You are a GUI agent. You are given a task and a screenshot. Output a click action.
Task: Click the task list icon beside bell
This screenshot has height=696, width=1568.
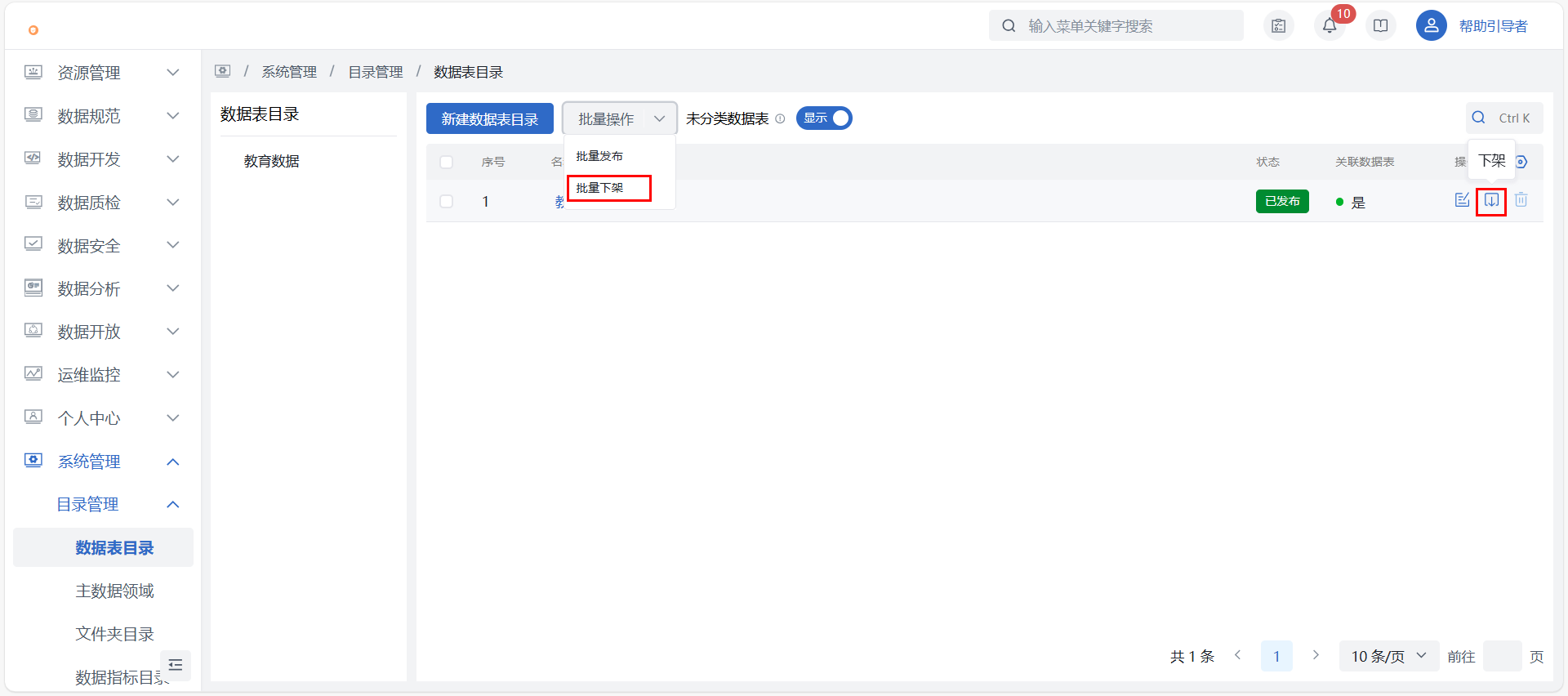tap(1279, 26)
